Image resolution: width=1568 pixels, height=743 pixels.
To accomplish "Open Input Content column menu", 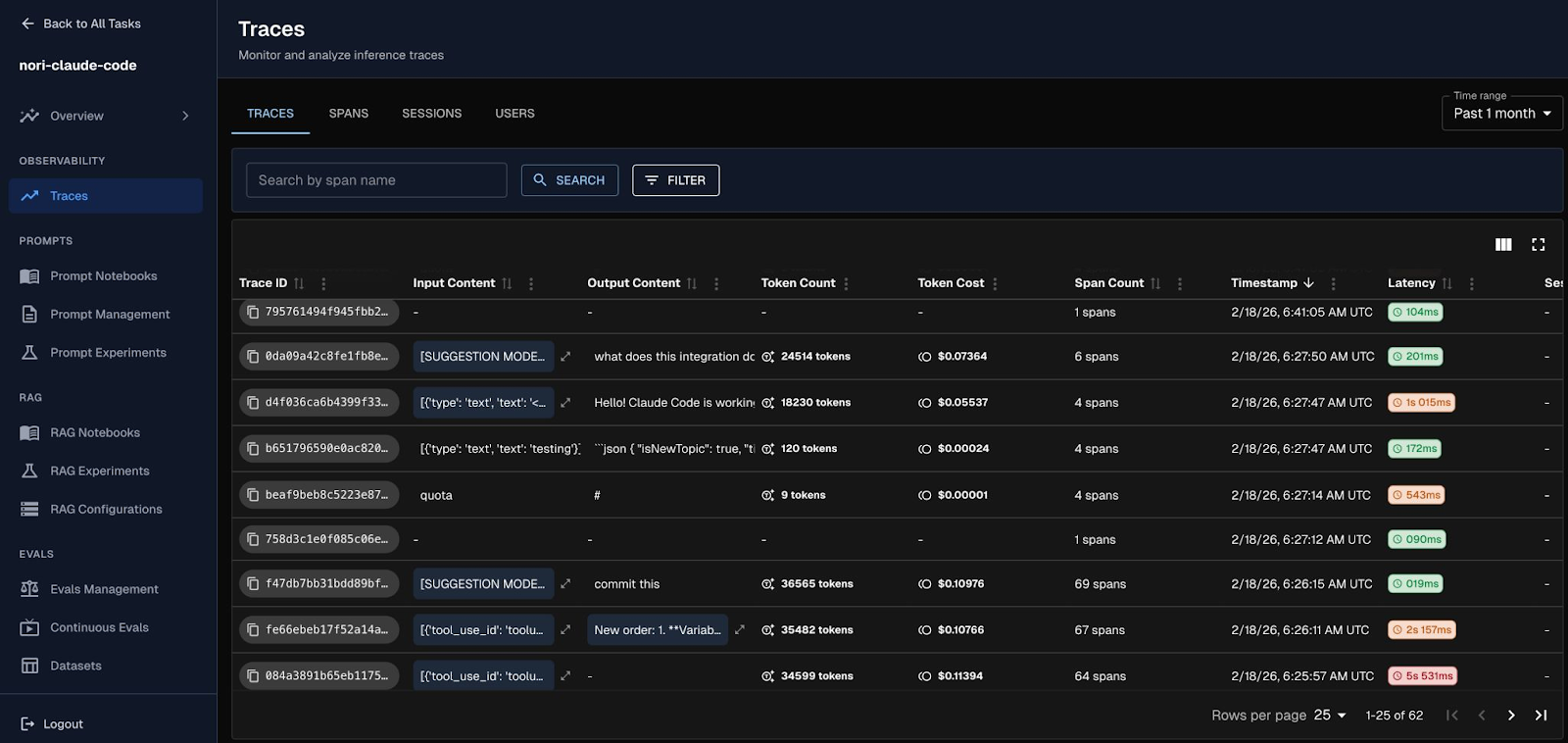I will (531, 283).
